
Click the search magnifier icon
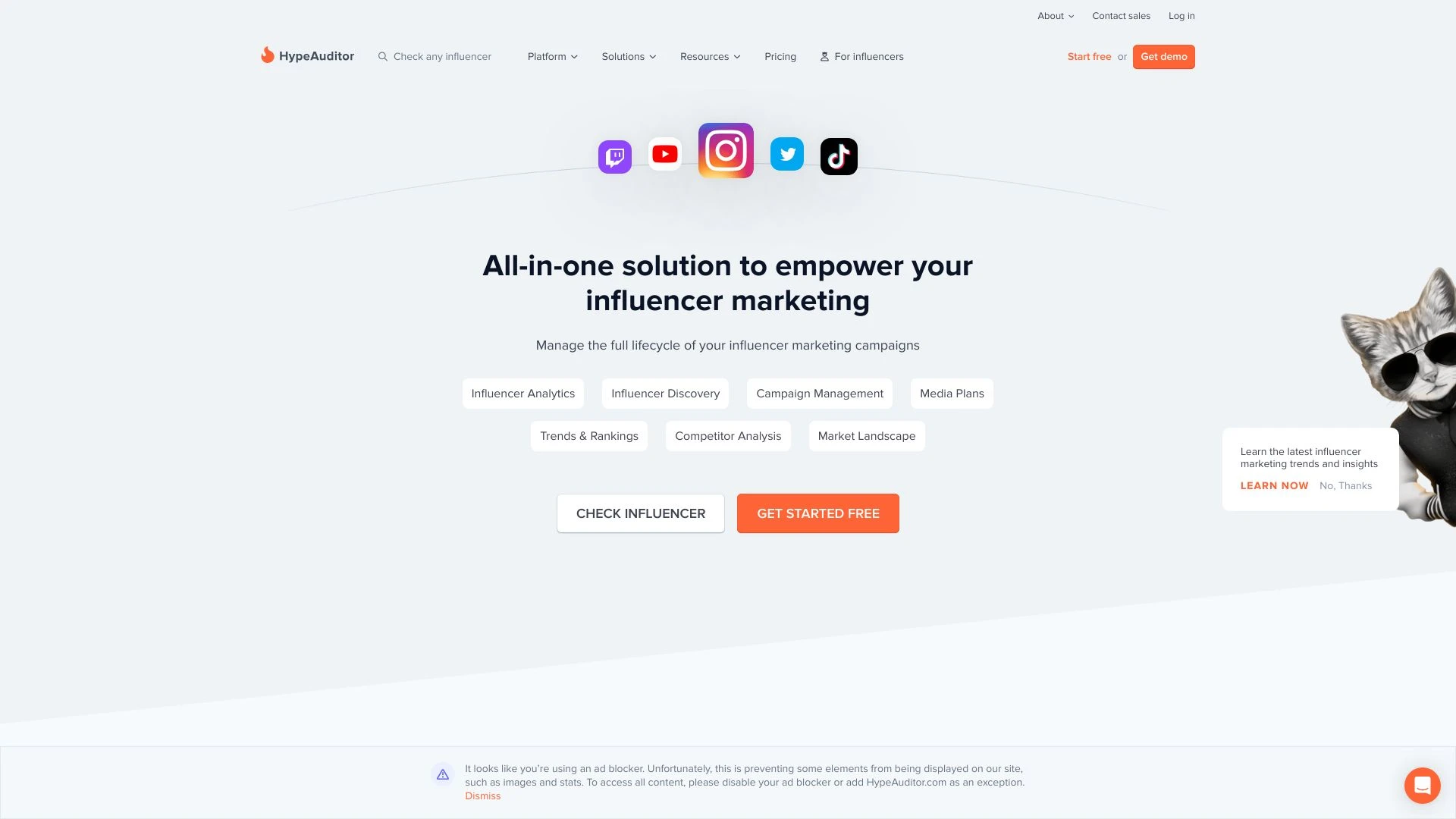(x=383, y=56)
